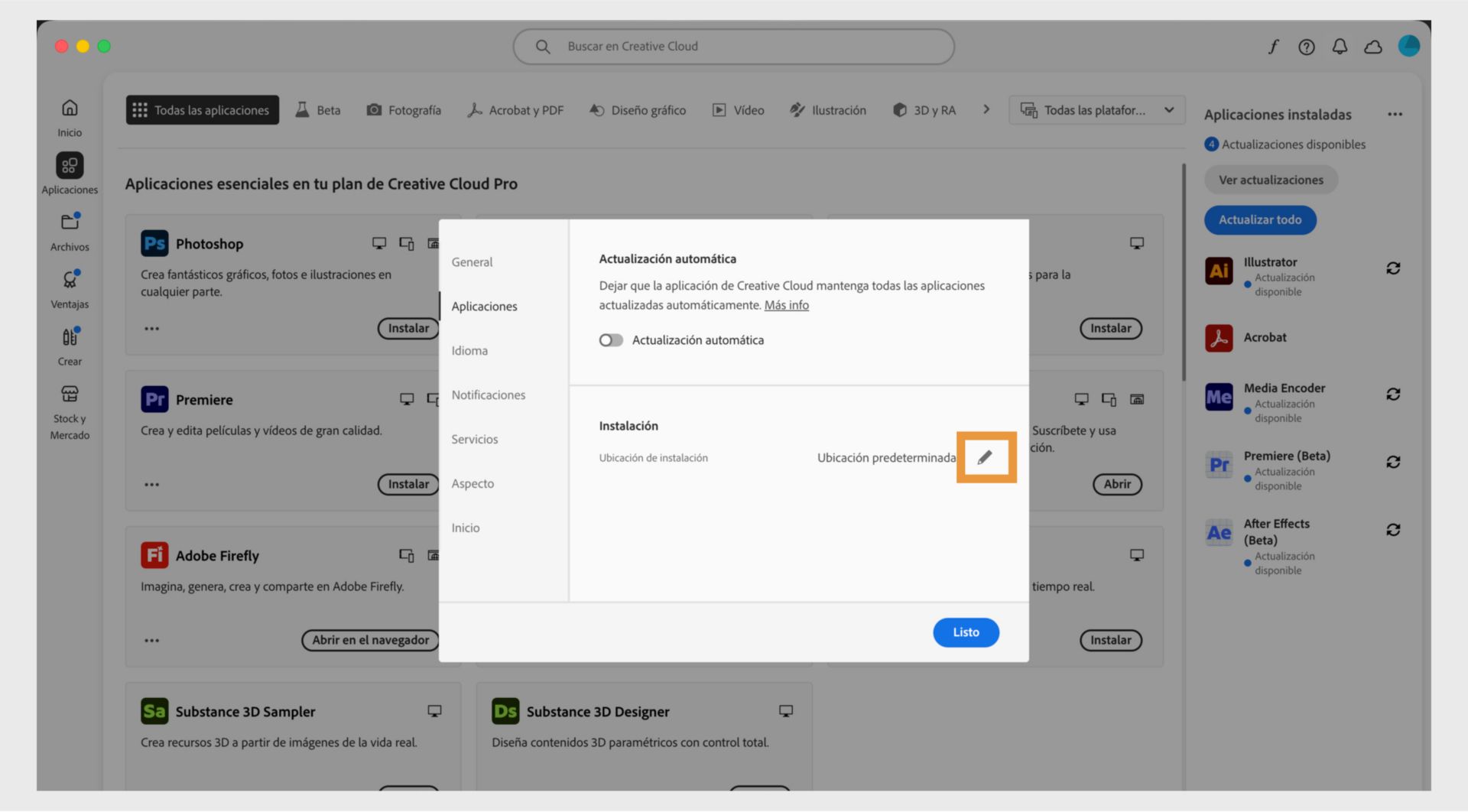Update Illustrator with its refresh icon

(x=1393, y=268)
